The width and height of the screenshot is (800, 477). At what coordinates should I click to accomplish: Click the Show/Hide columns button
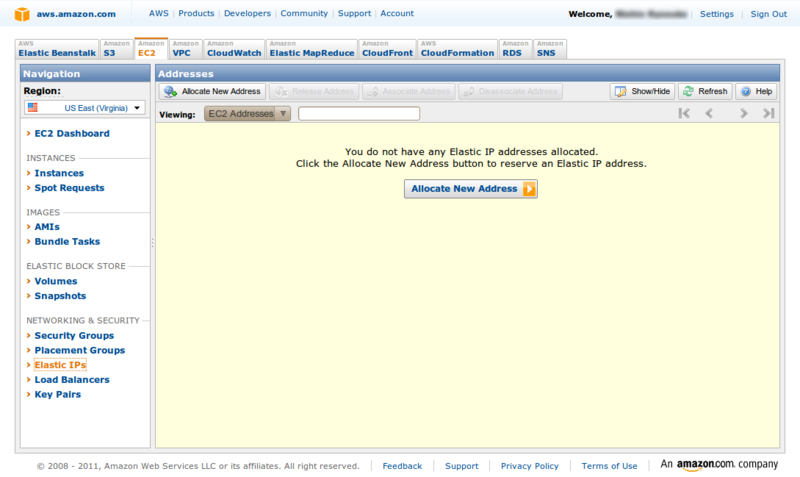642,91
